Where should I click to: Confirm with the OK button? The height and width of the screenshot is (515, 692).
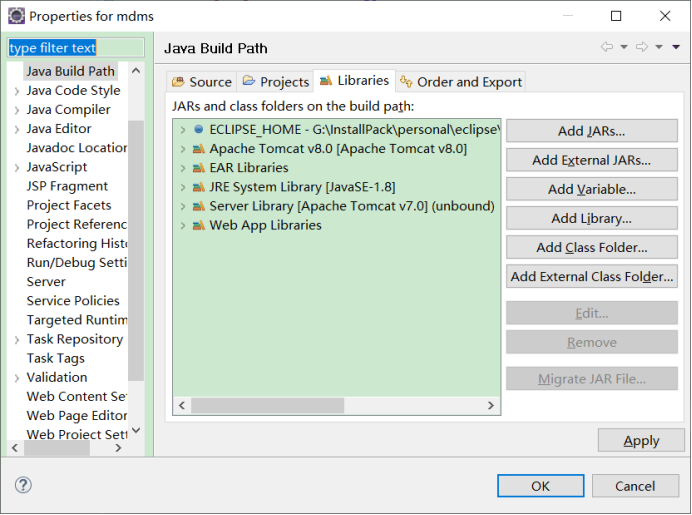click(x=541, y=486)
